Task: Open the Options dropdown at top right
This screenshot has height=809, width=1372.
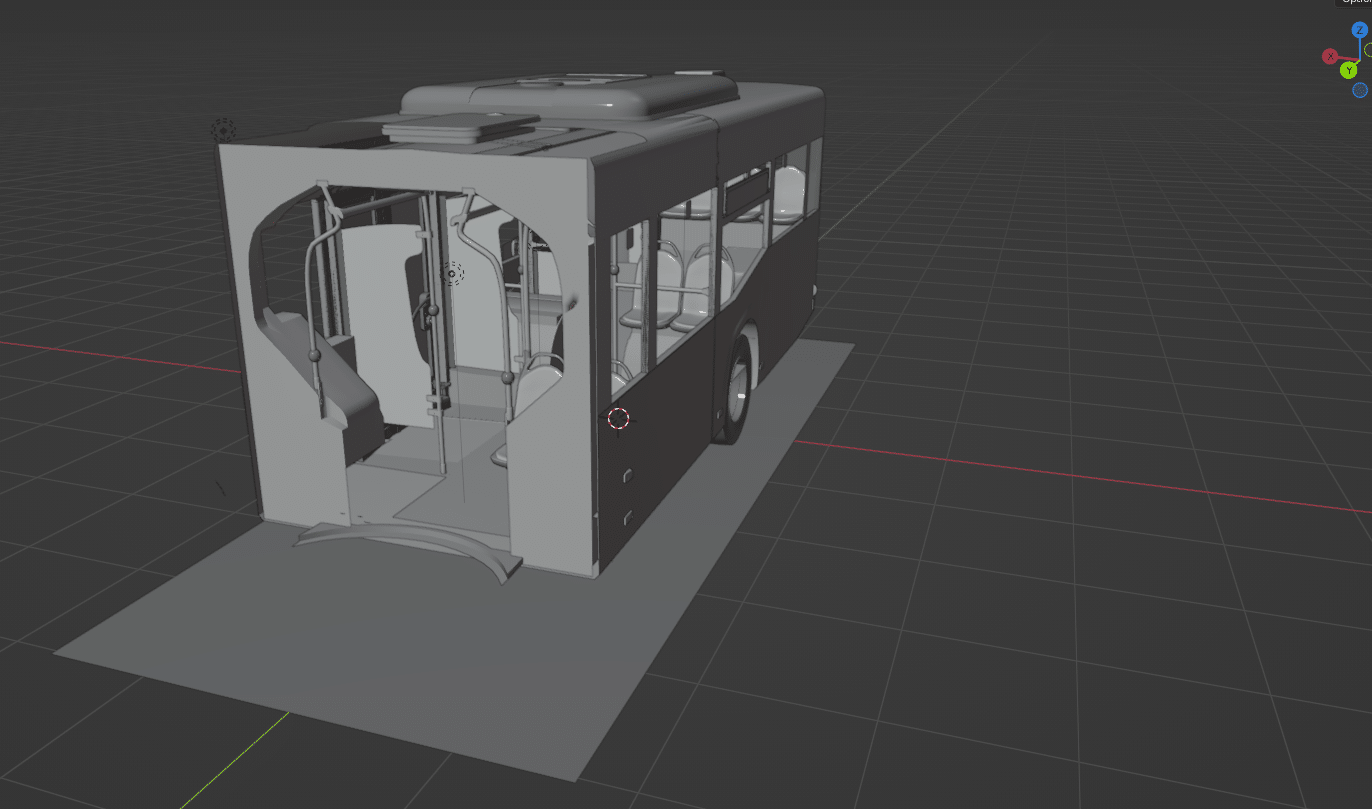Action: [1356, 3]
